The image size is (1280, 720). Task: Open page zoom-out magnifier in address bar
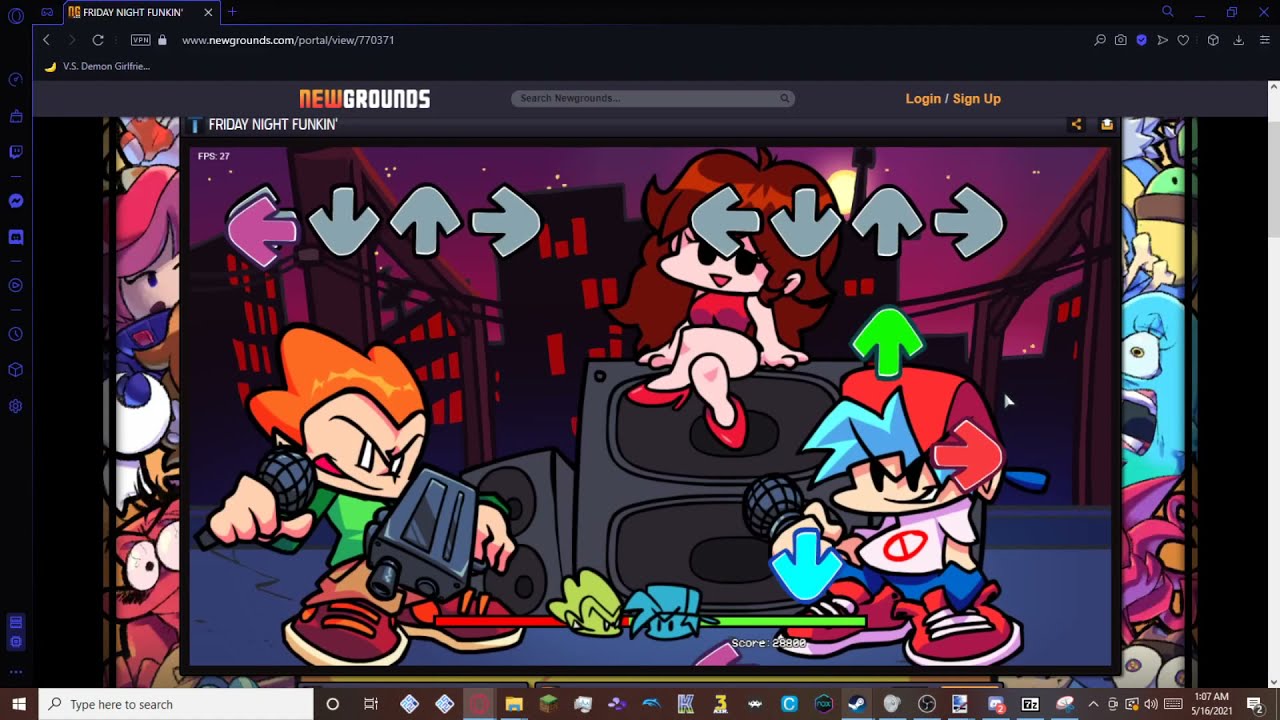click(1100, 40)
